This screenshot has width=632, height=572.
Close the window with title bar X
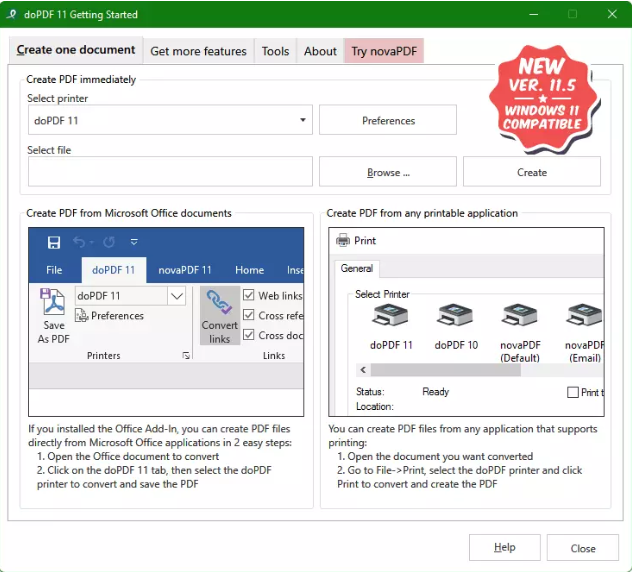tap(612, 15)
